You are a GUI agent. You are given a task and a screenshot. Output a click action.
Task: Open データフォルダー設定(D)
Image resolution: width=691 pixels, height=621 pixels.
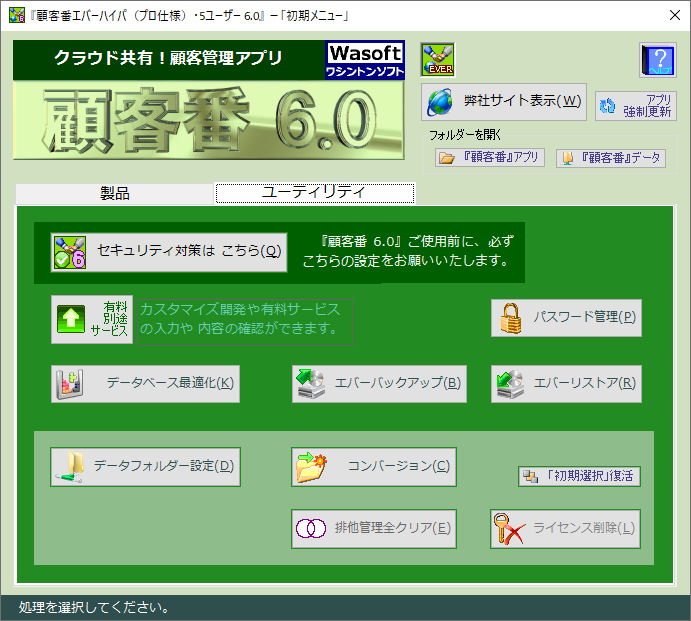pos(145,467)
